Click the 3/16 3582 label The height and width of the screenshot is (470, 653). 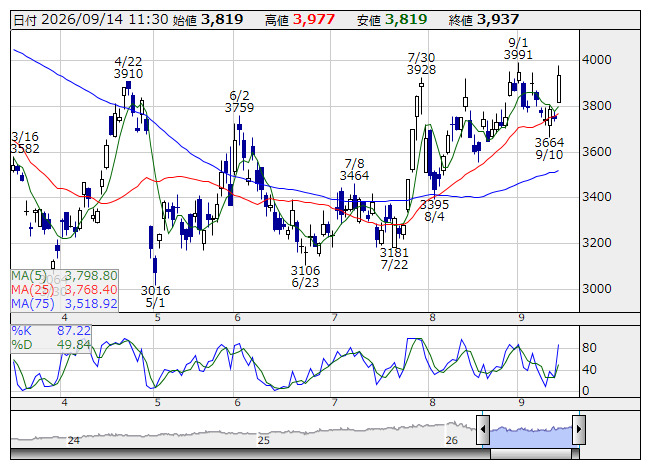(25, 142)
